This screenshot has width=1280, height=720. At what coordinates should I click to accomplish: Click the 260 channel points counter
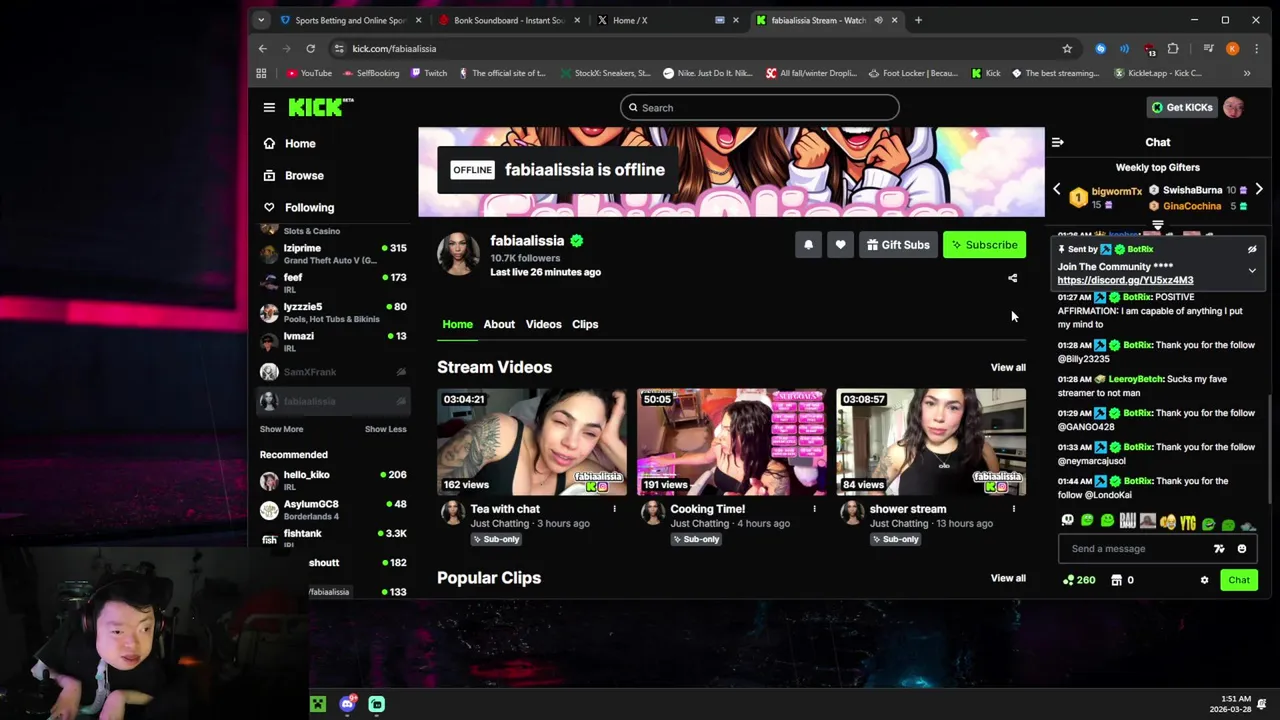1079,580
